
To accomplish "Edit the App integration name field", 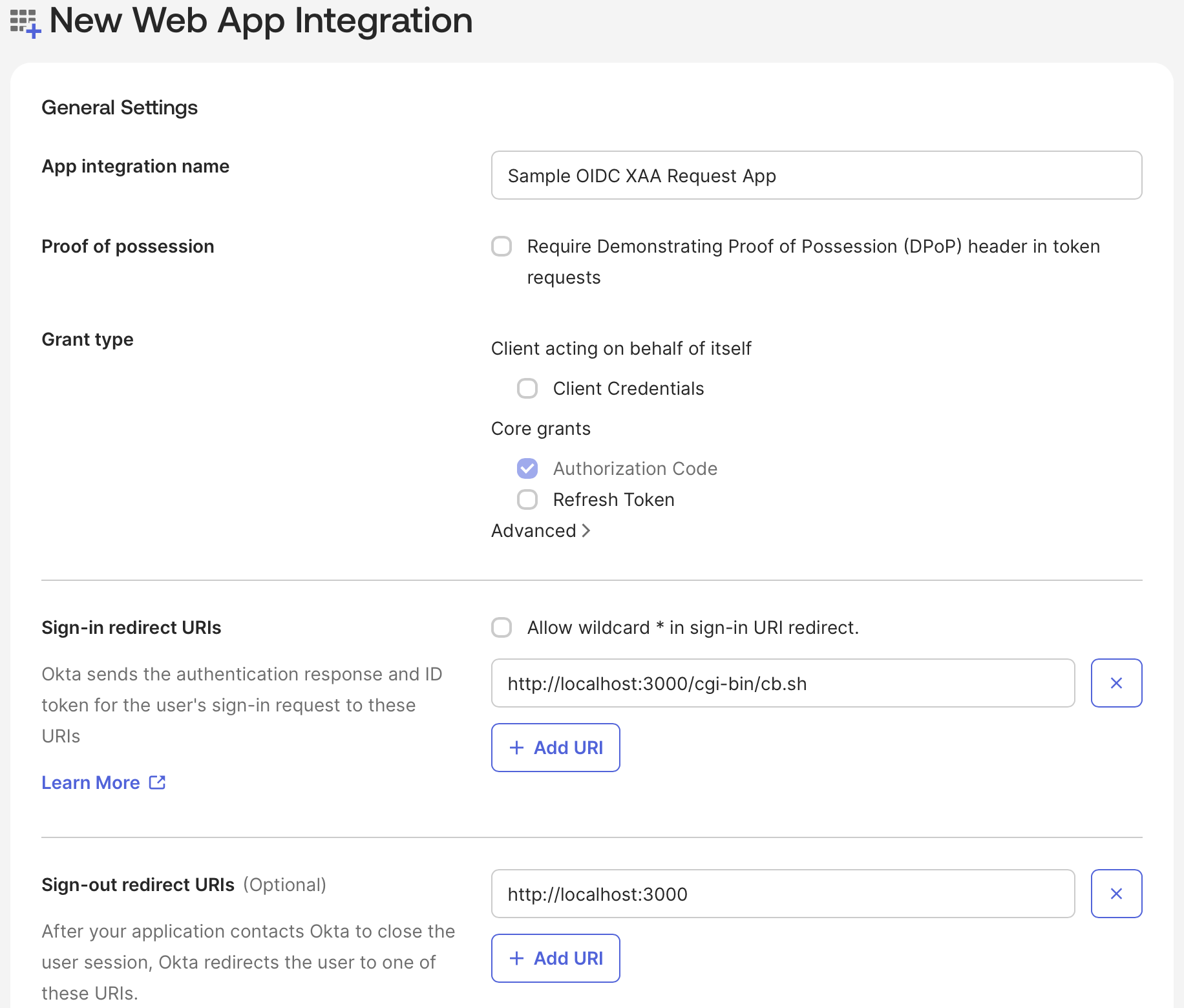I will [817, 175].
